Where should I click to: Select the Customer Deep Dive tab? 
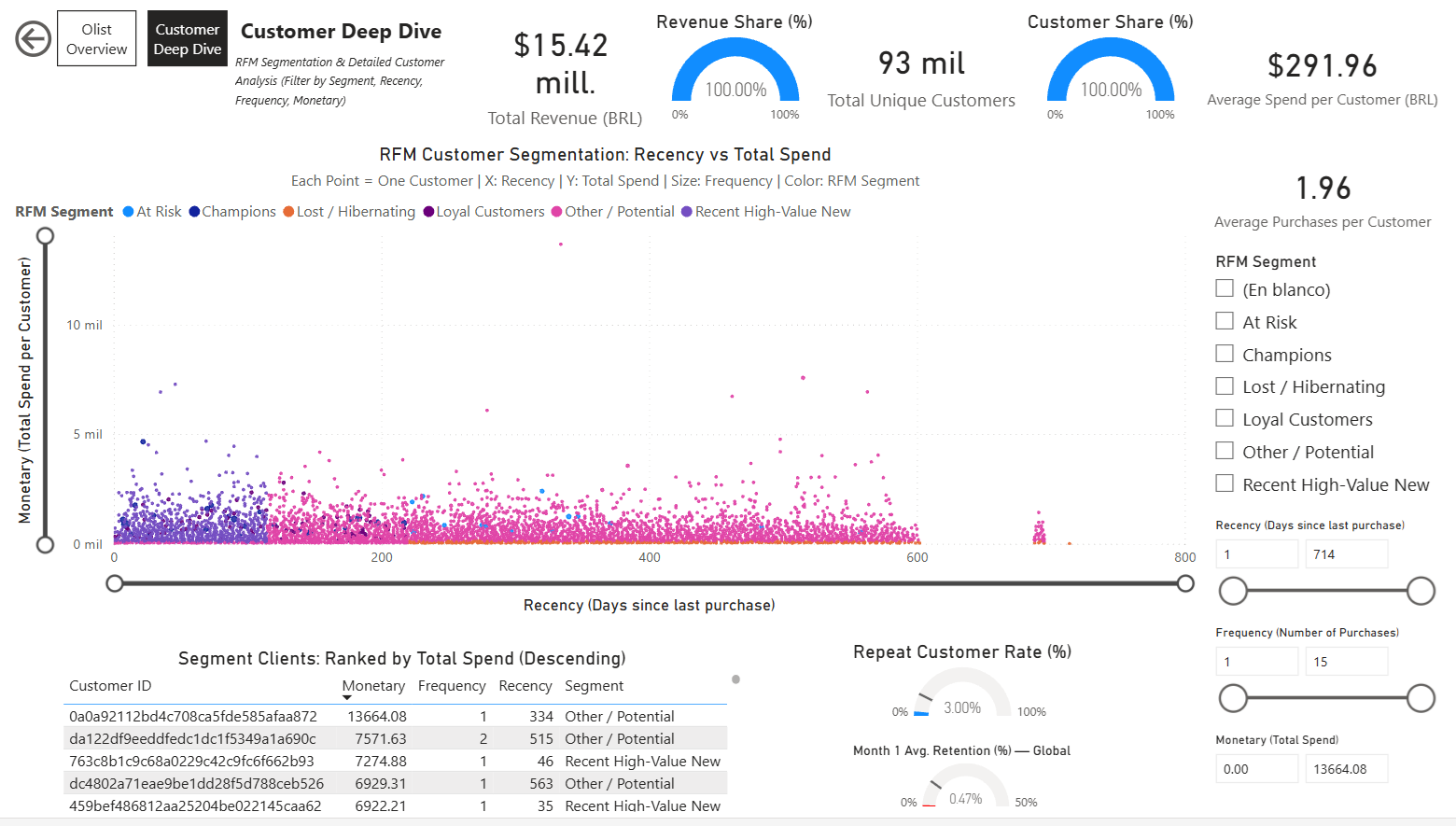(x=187, y=38)
